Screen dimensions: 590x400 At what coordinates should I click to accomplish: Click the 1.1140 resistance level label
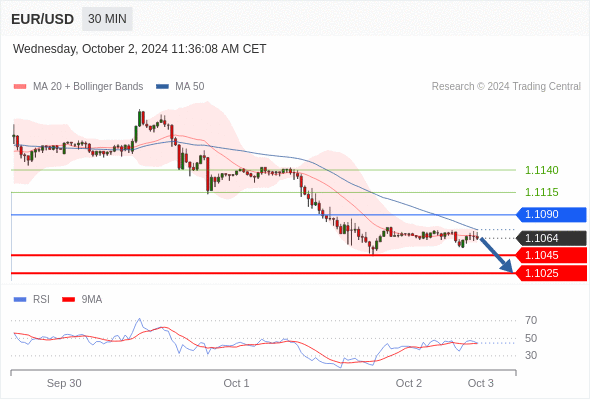click(541, 170)
